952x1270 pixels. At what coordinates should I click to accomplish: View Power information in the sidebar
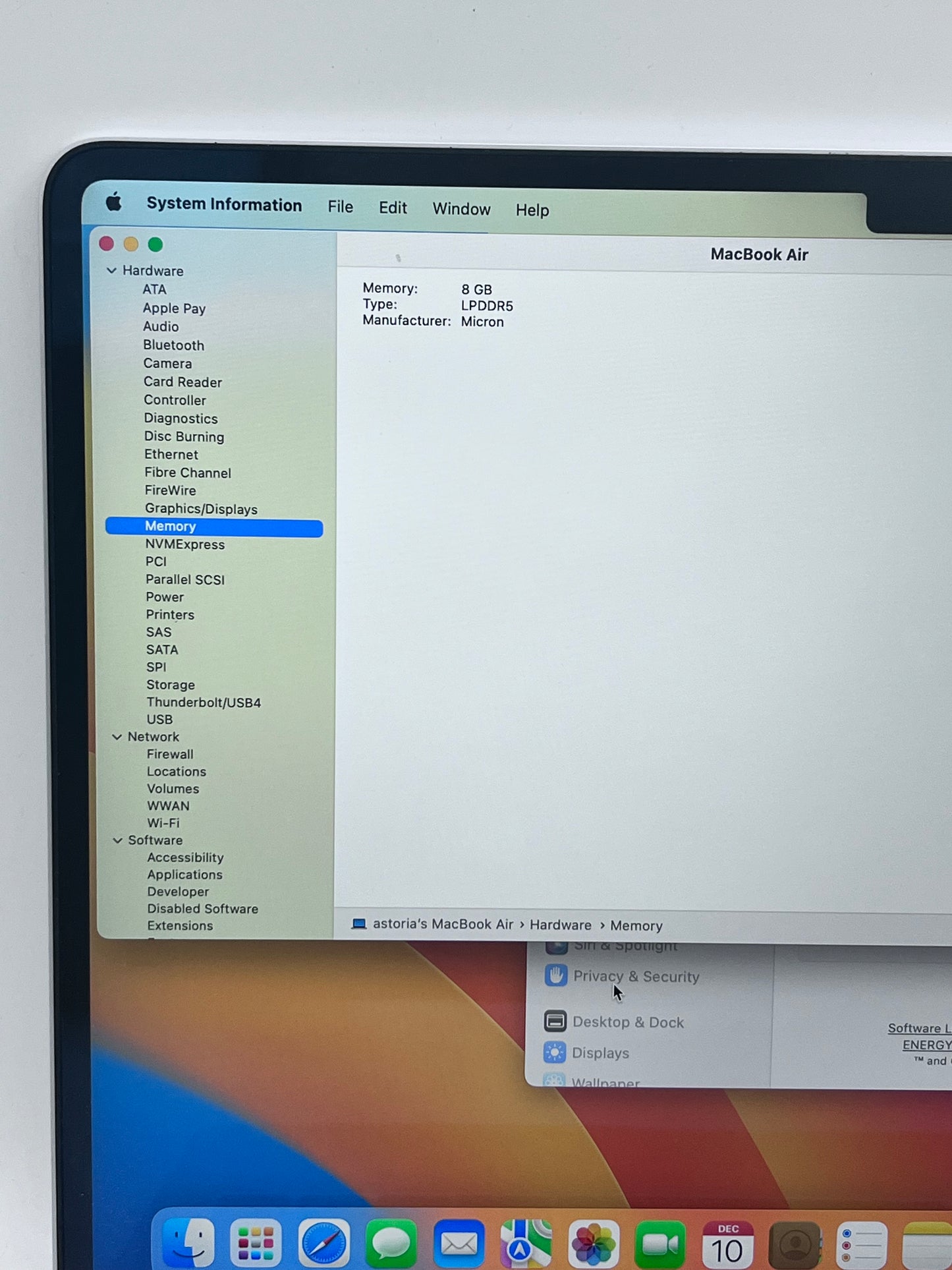[x=165, y=597]
